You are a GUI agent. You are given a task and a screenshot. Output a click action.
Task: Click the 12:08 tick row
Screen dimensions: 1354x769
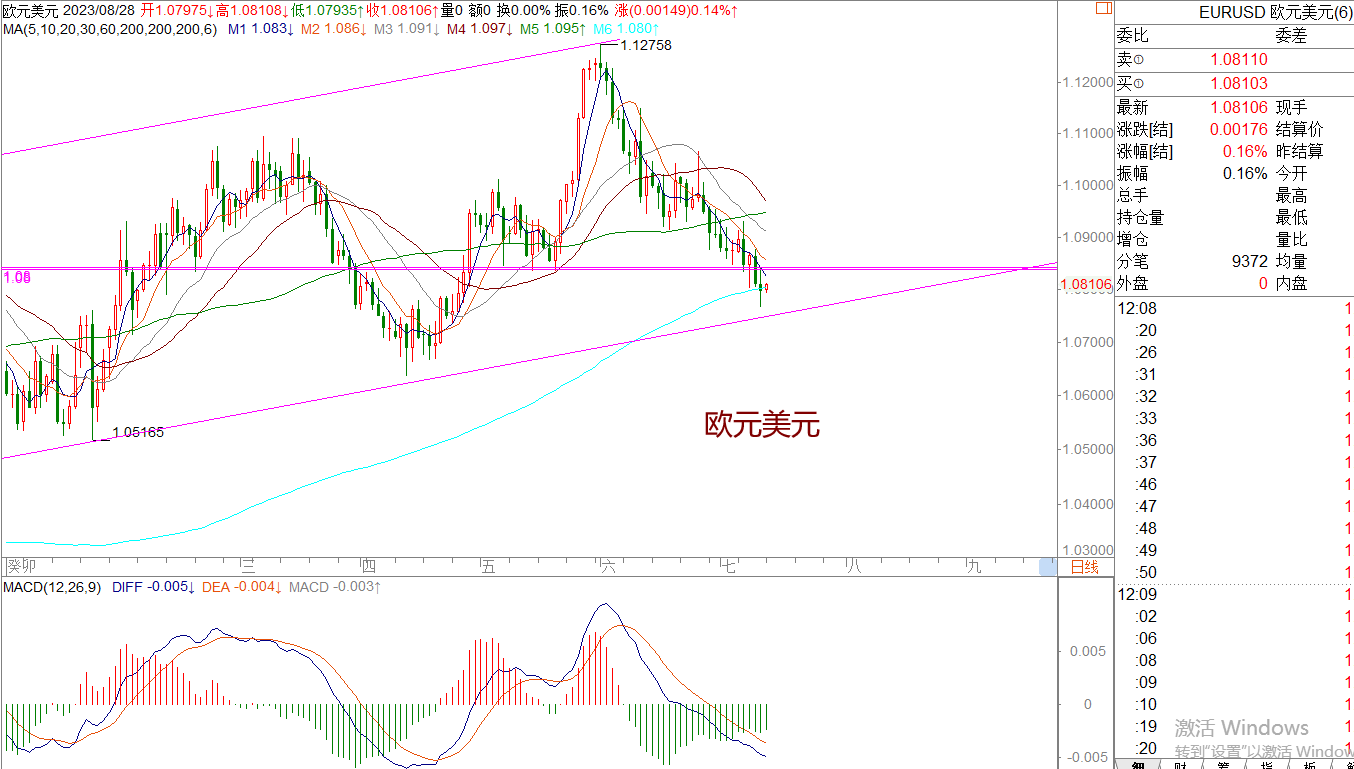tap(1234, 308)
